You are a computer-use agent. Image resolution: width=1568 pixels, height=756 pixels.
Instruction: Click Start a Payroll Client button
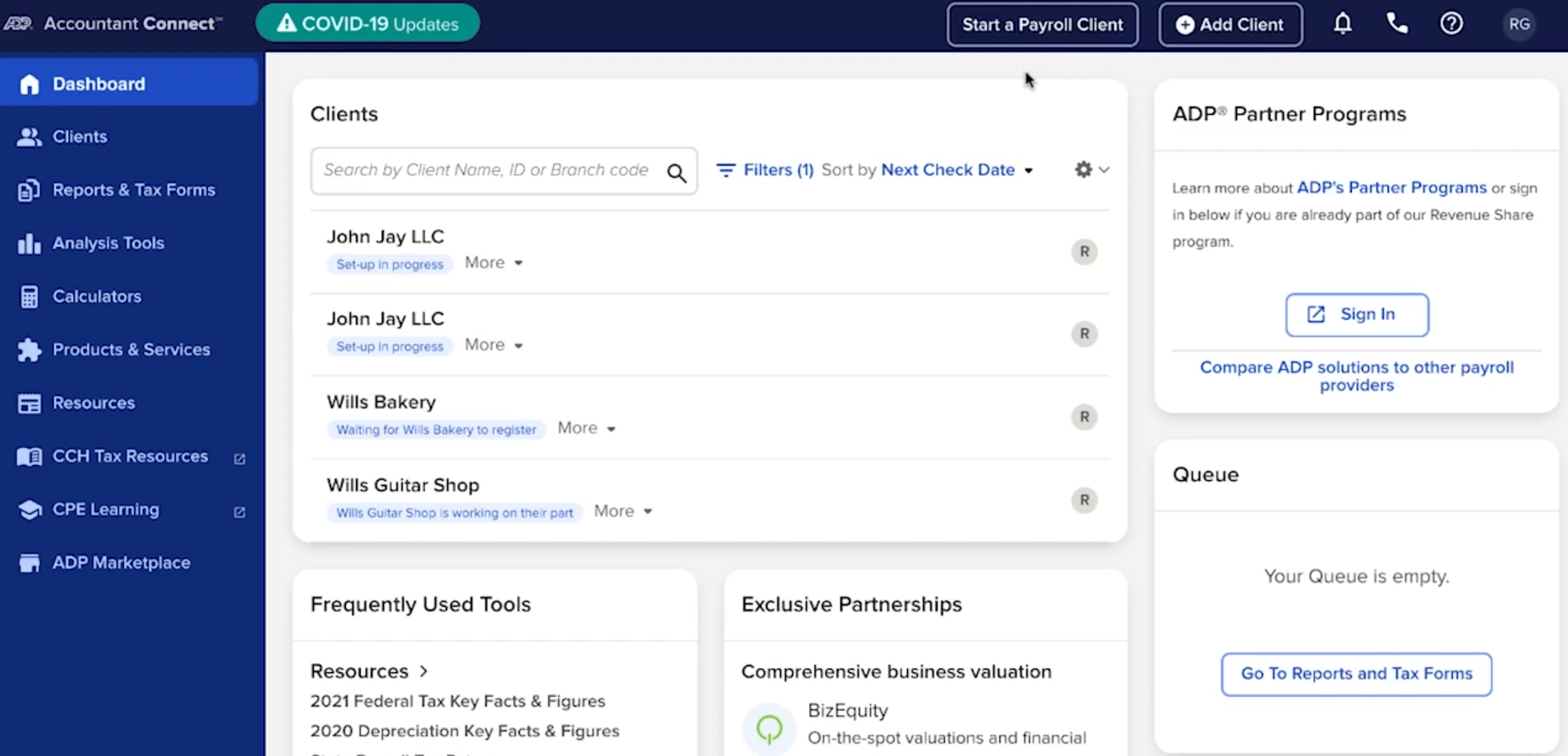pos(1042,25)
